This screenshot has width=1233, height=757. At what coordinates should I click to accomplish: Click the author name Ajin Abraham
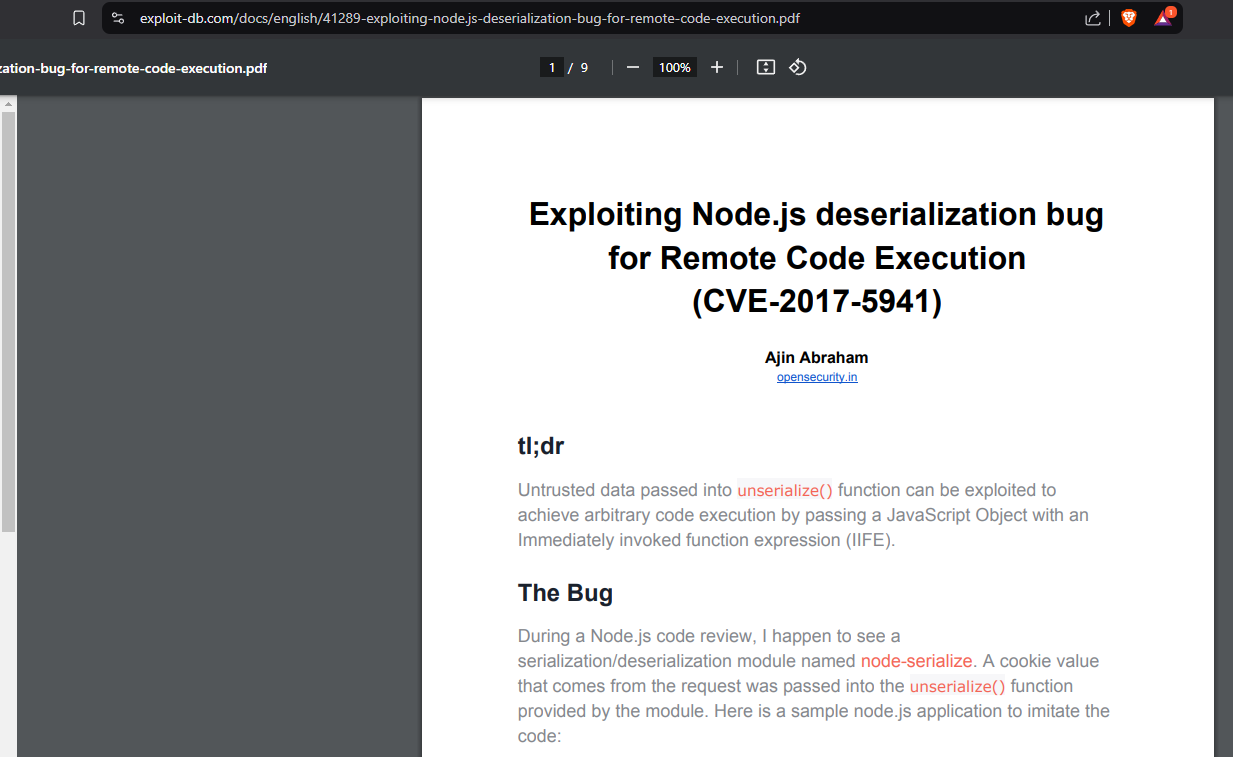coord(816,357)
